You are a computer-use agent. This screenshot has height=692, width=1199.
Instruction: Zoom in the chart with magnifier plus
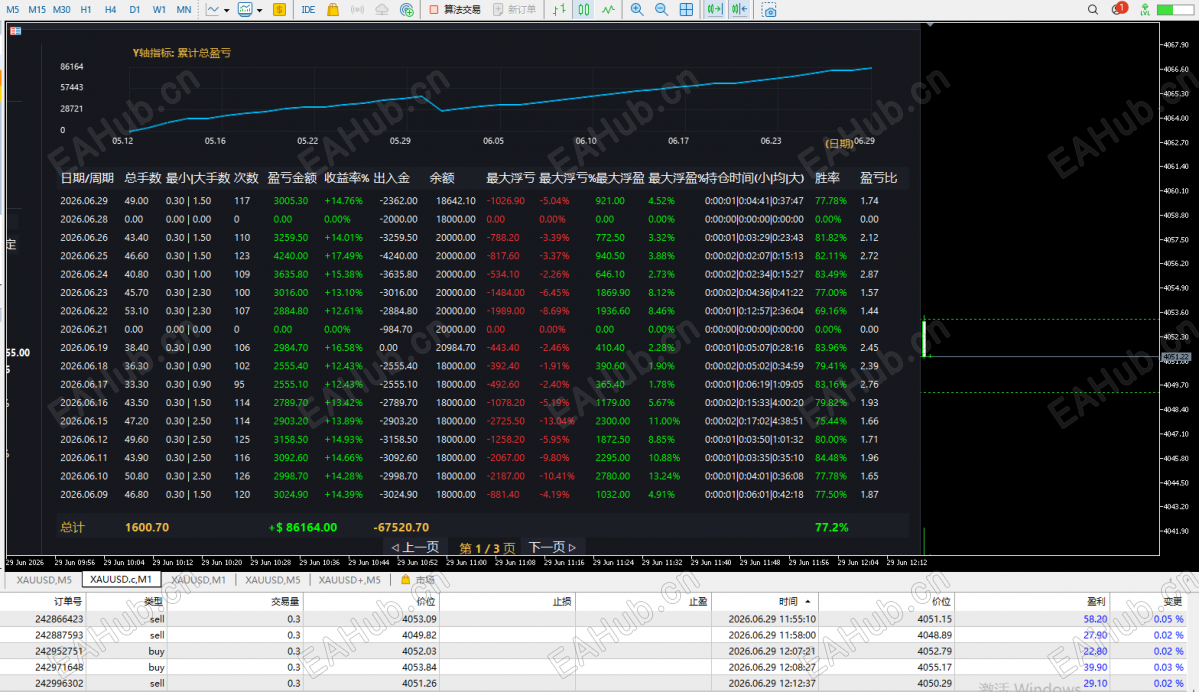point(636,10)
